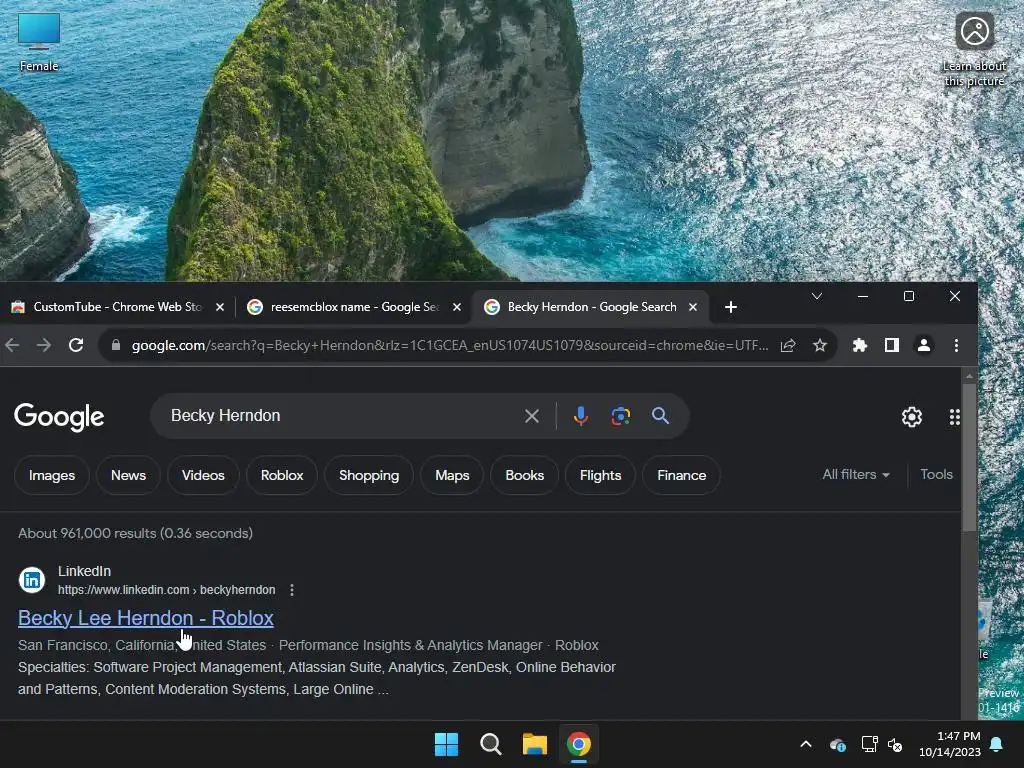The height and width of the screenshot is (768, 1024).
Task: Go back with Chrome's back arrow
Action: (12, 345)
